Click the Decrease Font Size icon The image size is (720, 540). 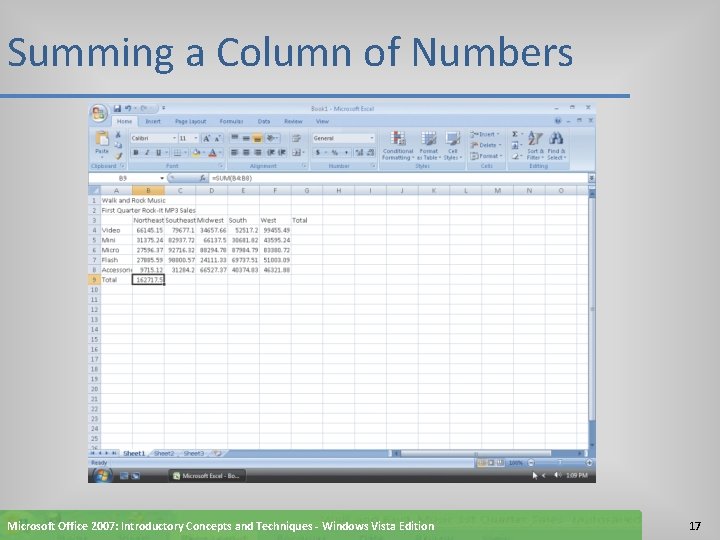point(218,138)
